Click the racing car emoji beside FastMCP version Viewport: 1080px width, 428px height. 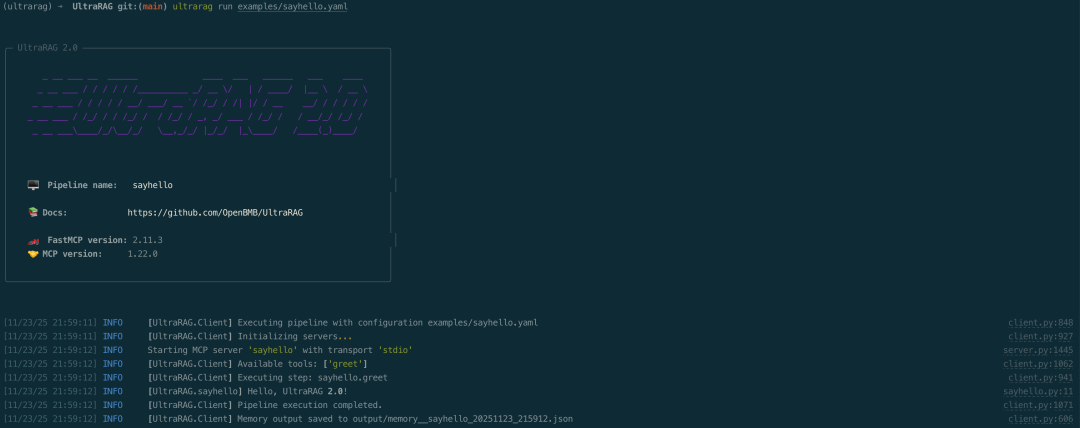[33, 241]
